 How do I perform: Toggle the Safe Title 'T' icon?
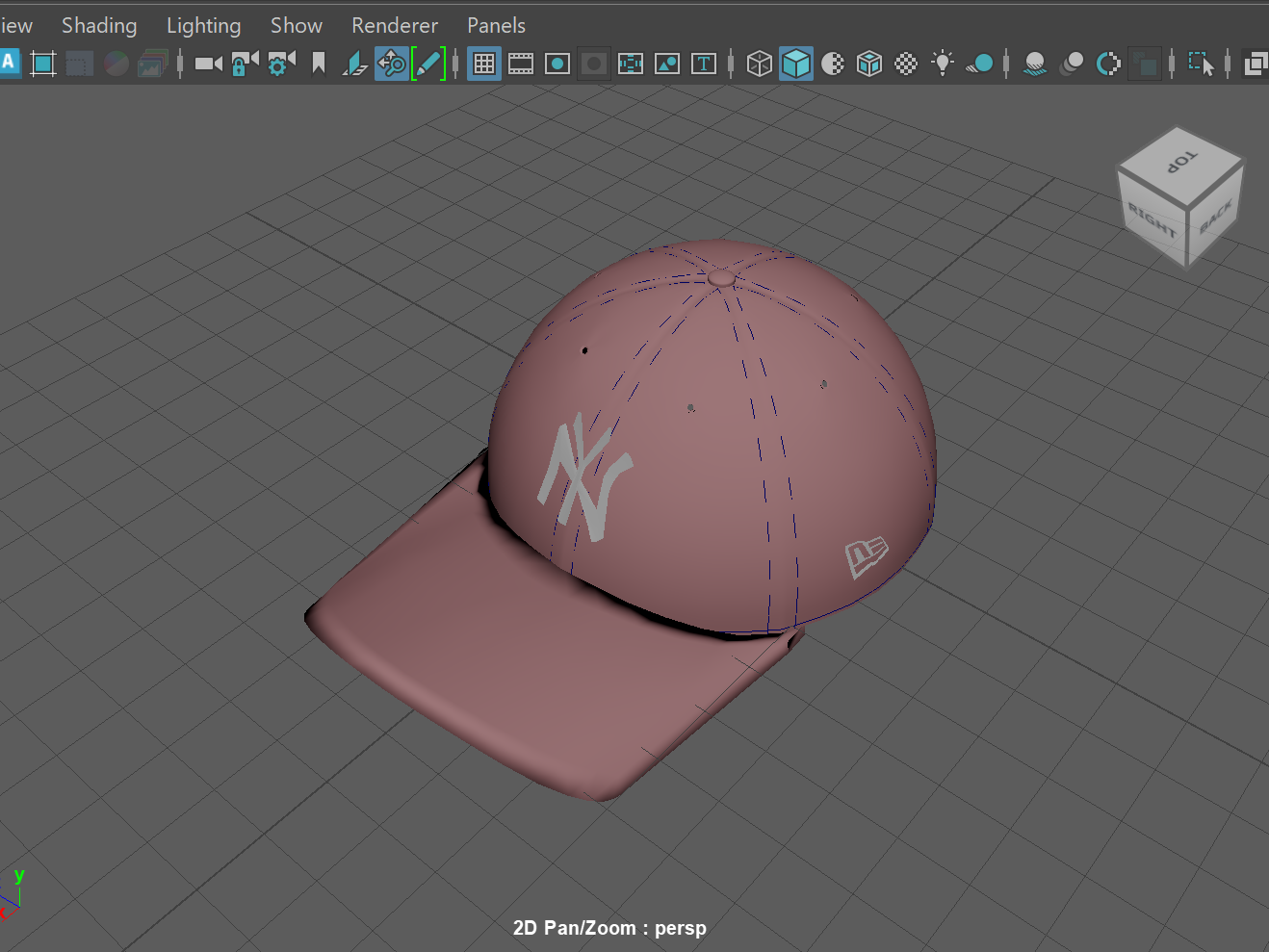point(704,64)
